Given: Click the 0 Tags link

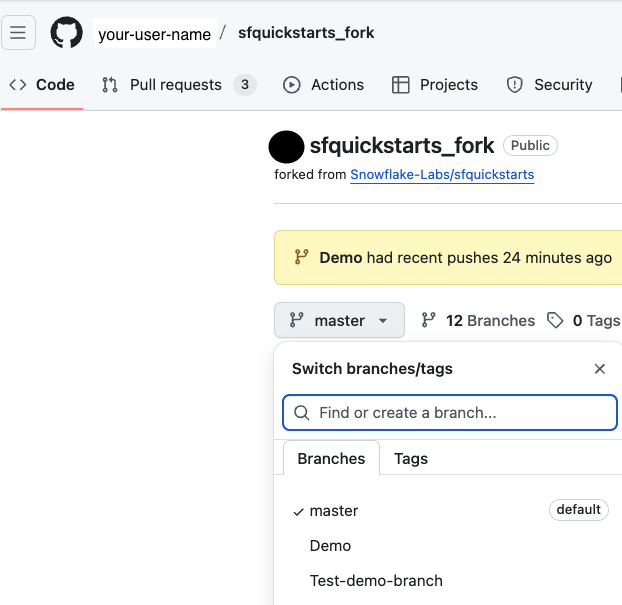Looking at the screenshot, I should click(x=583, y=321).
